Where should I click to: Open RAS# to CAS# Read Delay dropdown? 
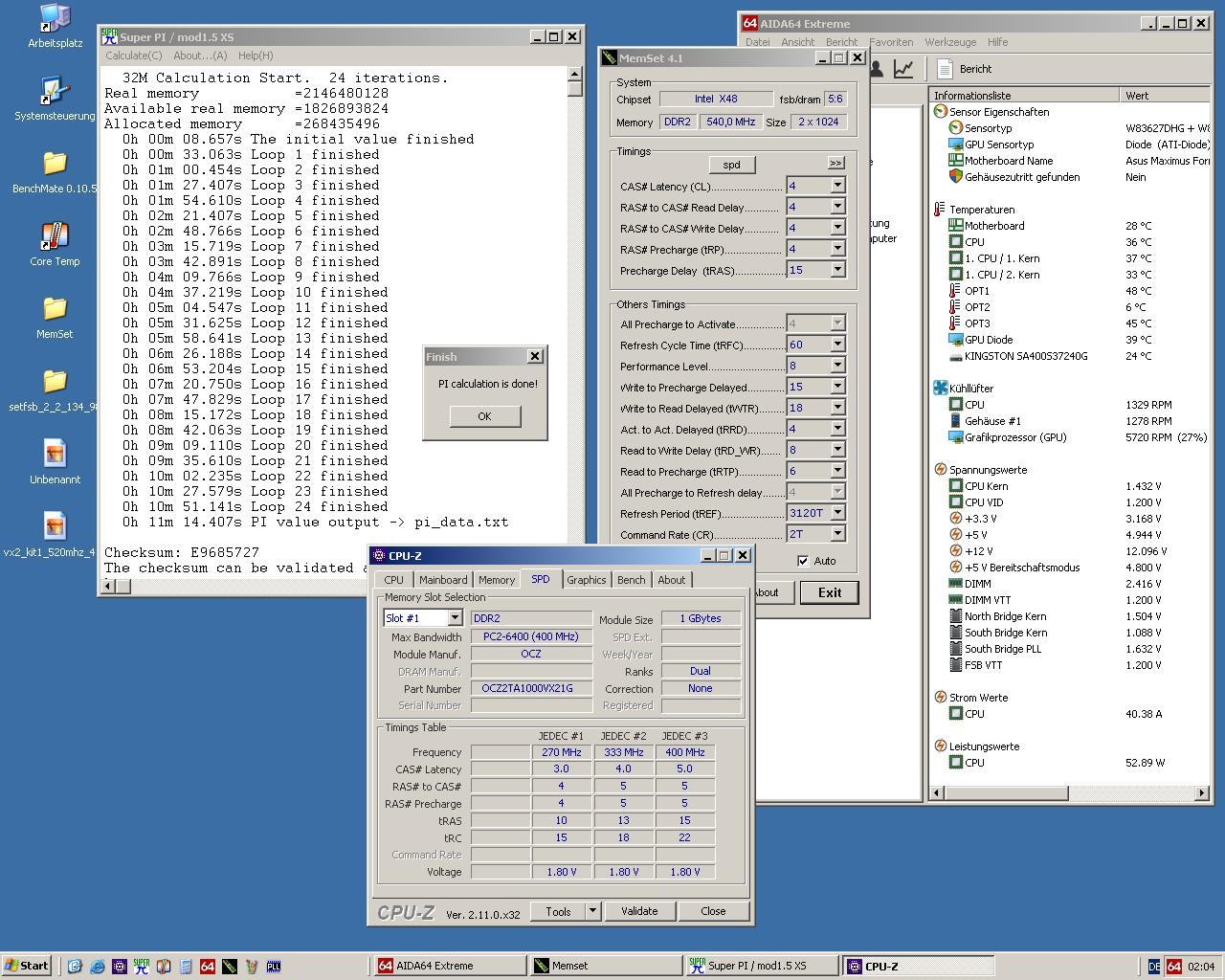tap(837, 207)
